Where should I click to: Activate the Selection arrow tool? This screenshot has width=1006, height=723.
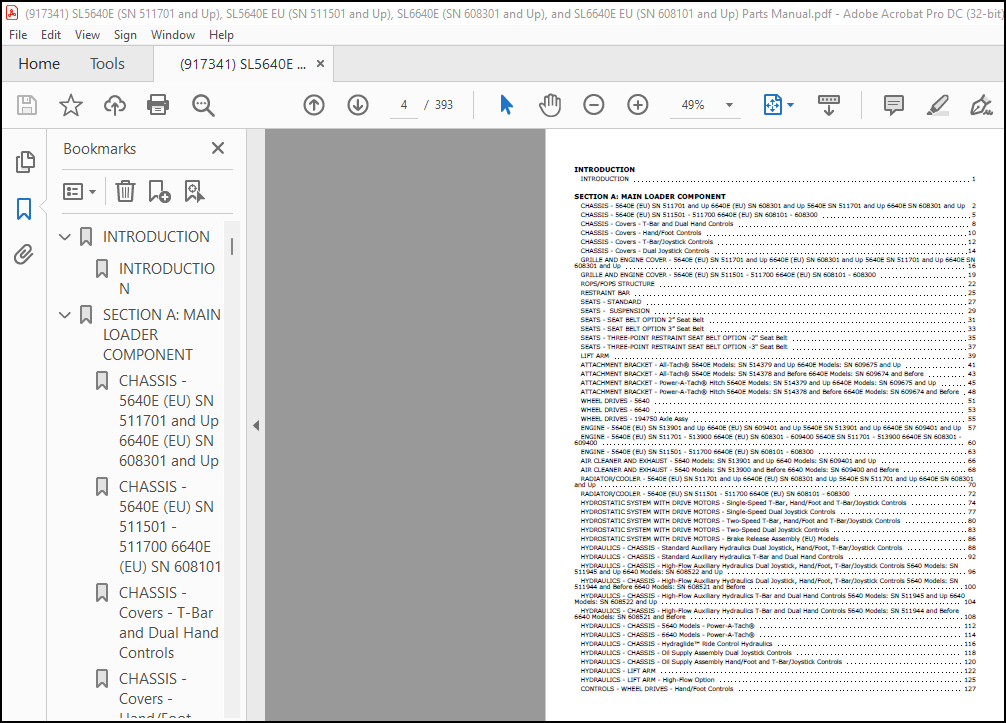506,105
